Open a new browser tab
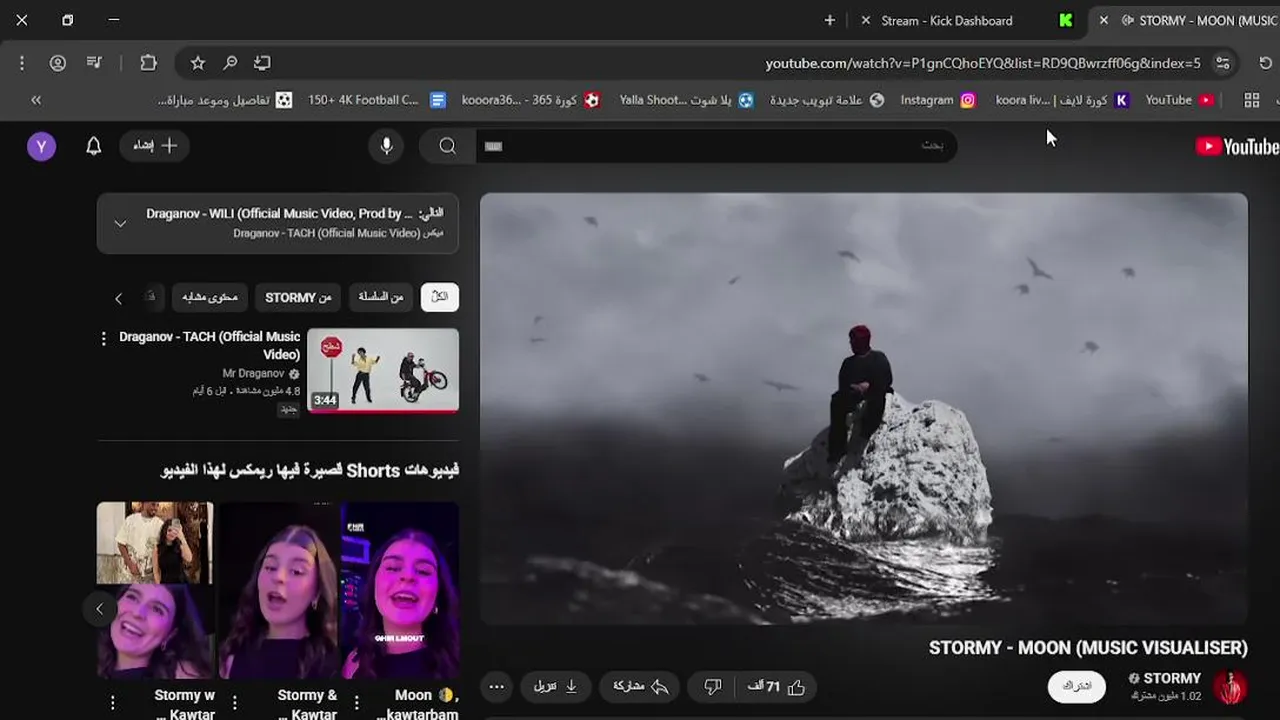 pyautogui.click(x=829, y=20)
